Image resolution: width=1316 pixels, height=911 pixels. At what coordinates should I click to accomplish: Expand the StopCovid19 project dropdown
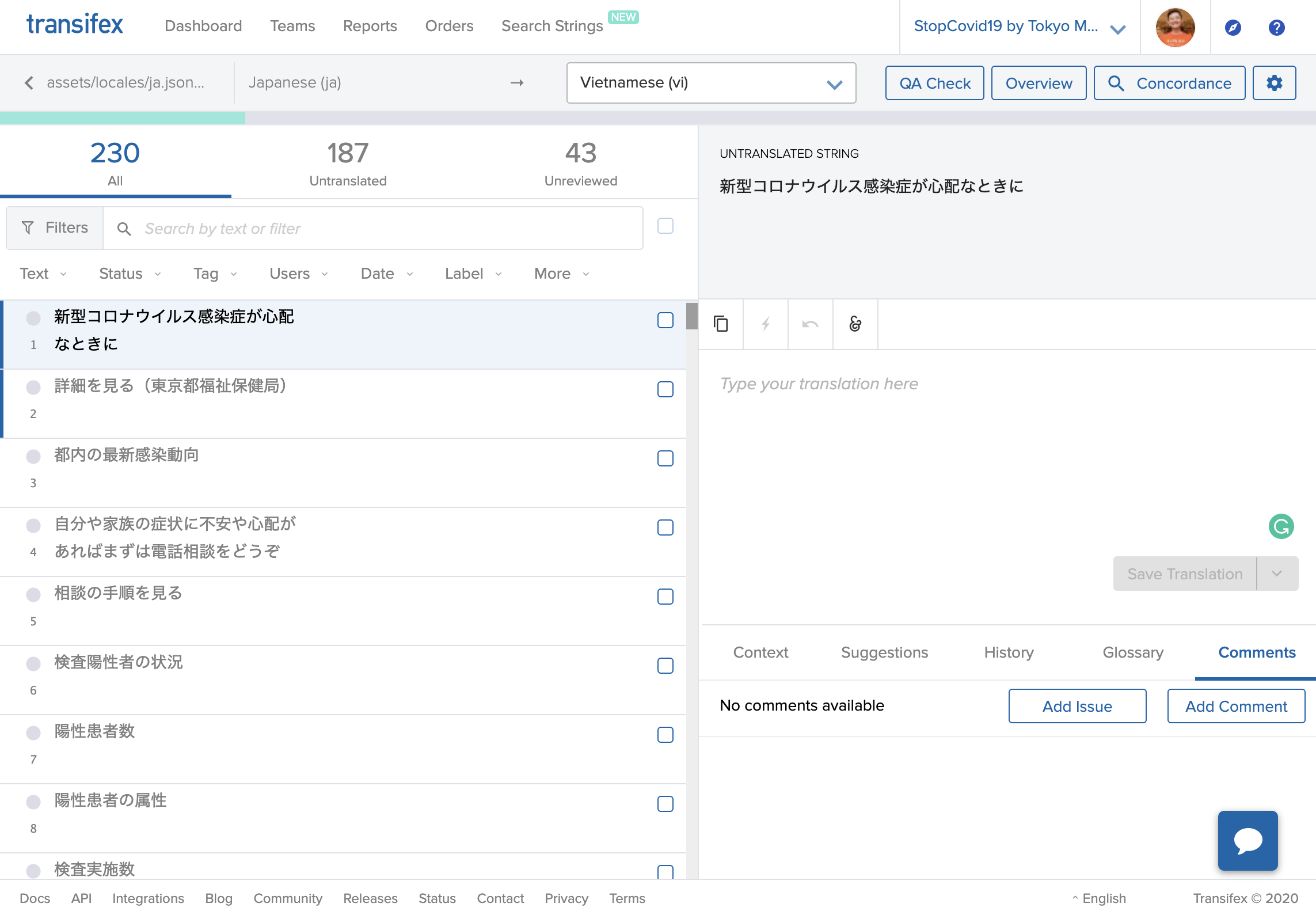tap(1020, 27)
